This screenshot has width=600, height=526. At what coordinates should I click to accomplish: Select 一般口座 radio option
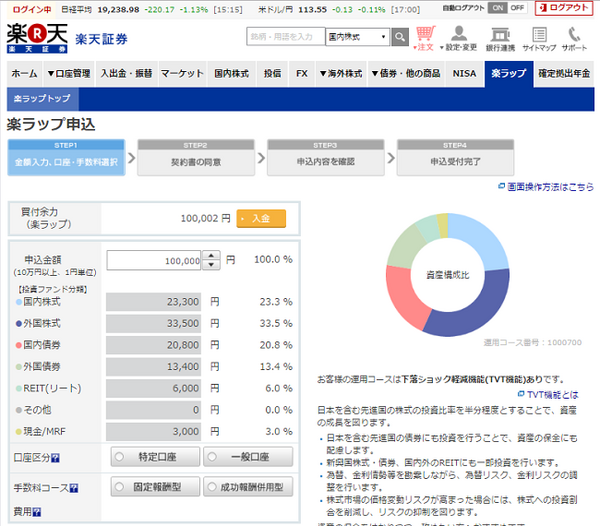(248, 457)
